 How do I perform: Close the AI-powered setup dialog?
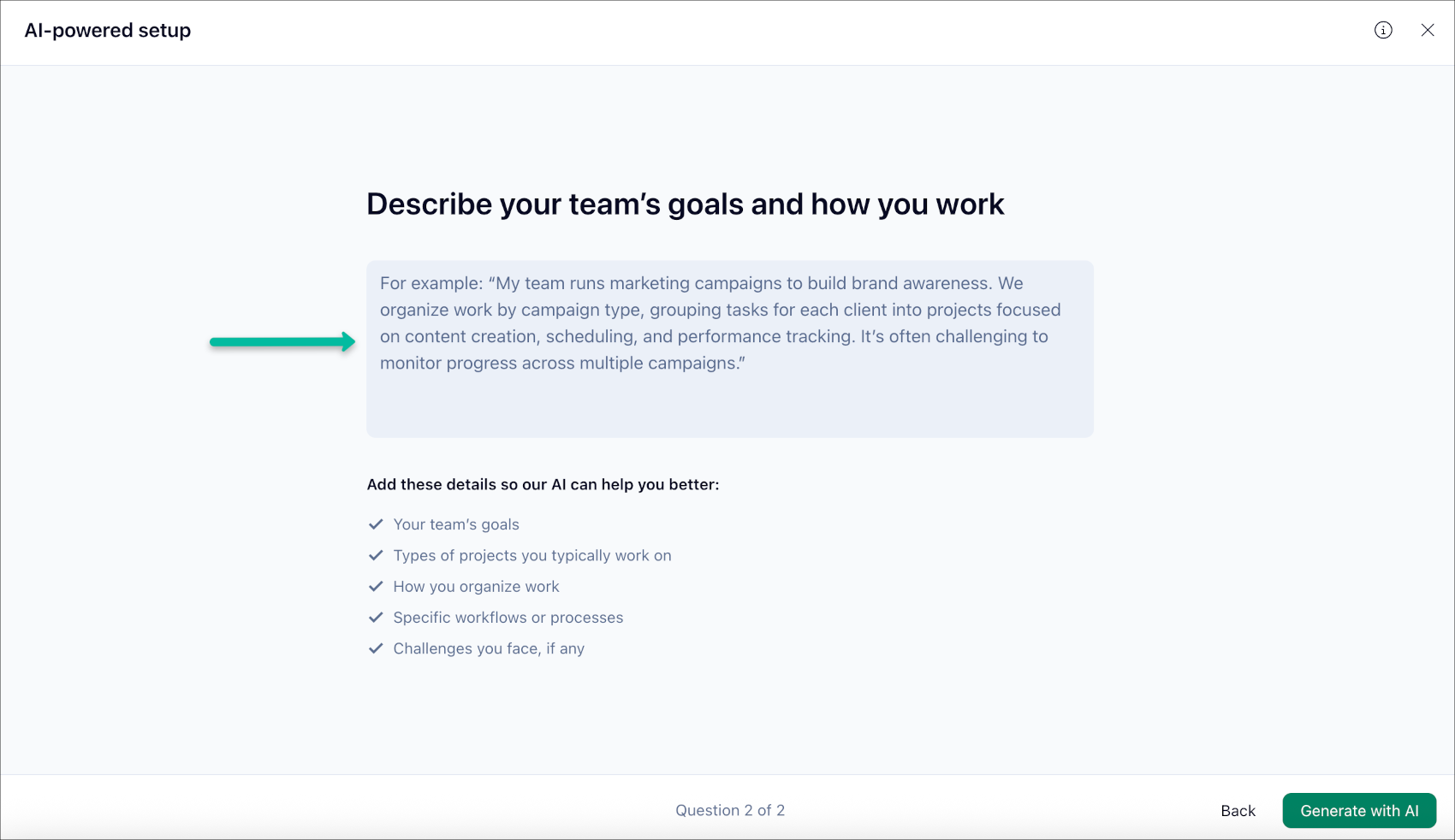(x=1428, y=31)
